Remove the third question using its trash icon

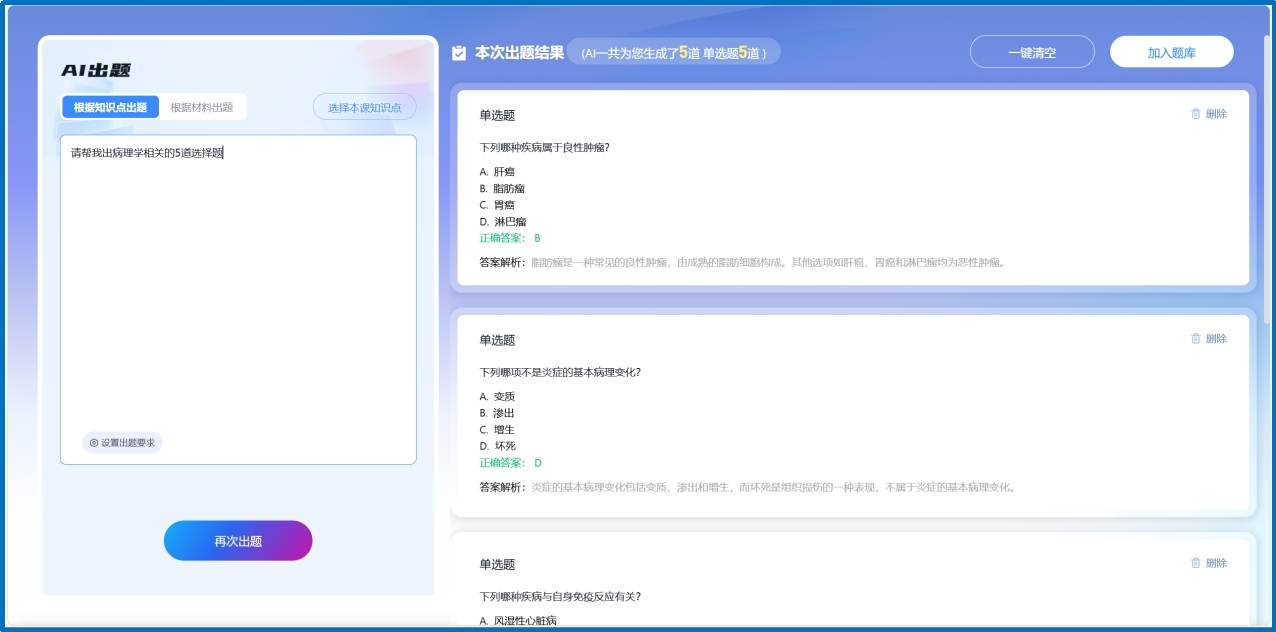pyautogui.click(x=1196, y=563)
